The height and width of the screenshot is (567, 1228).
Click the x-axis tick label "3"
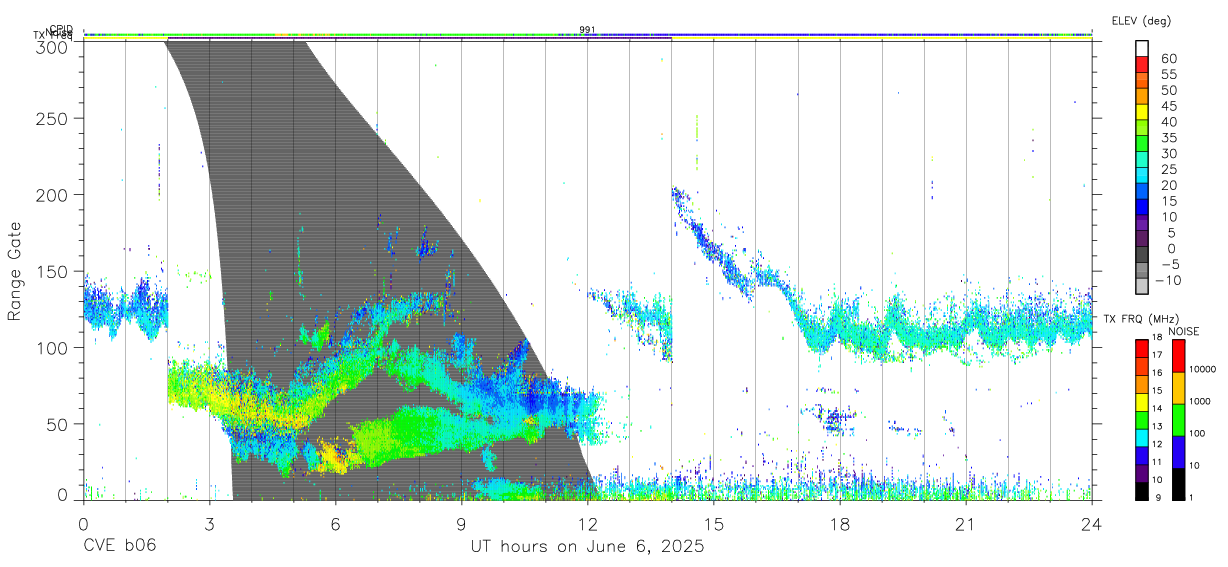click(209, 524)
